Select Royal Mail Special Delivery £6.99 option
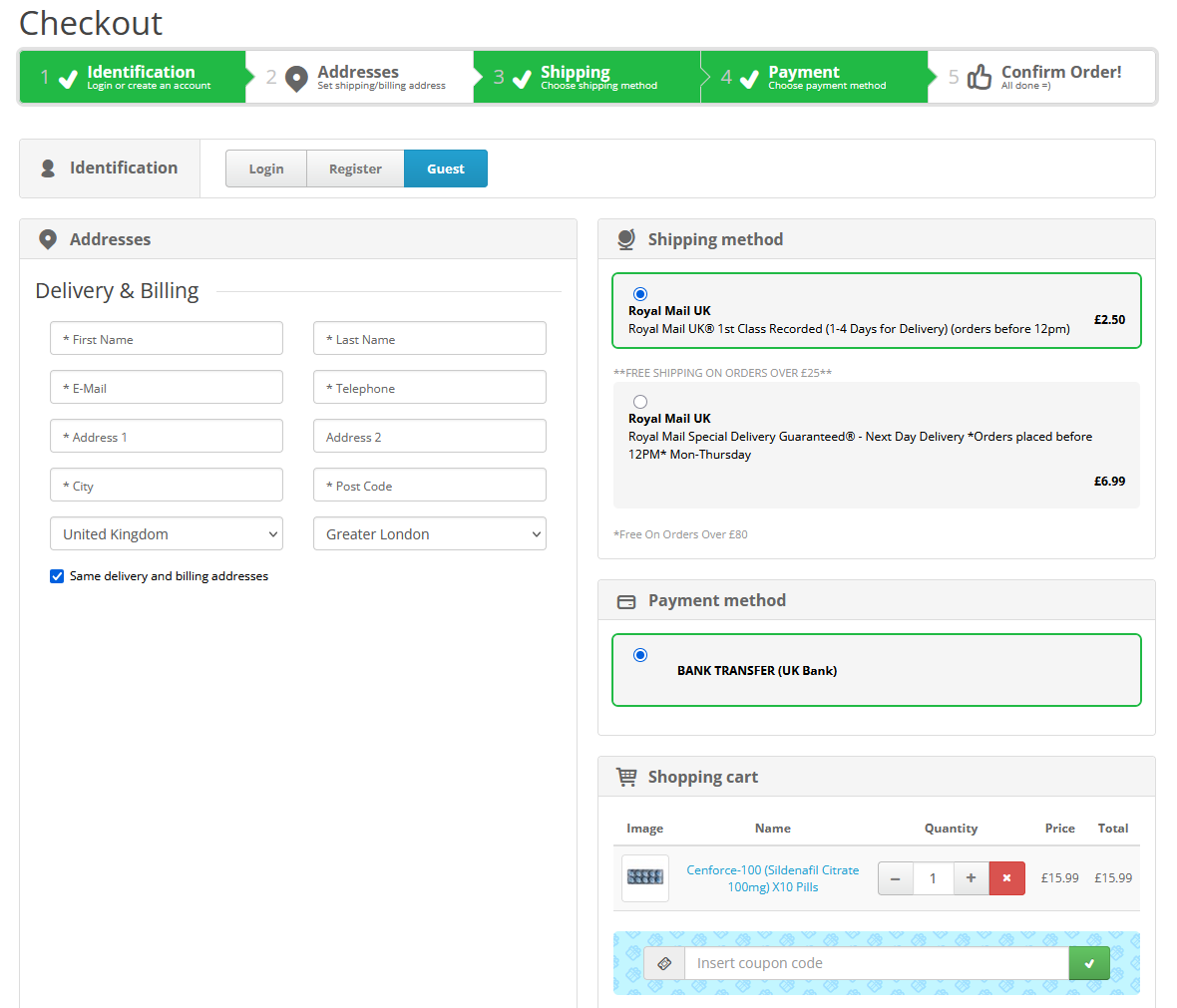The image size is (1177, 1008). coord(640,402)
